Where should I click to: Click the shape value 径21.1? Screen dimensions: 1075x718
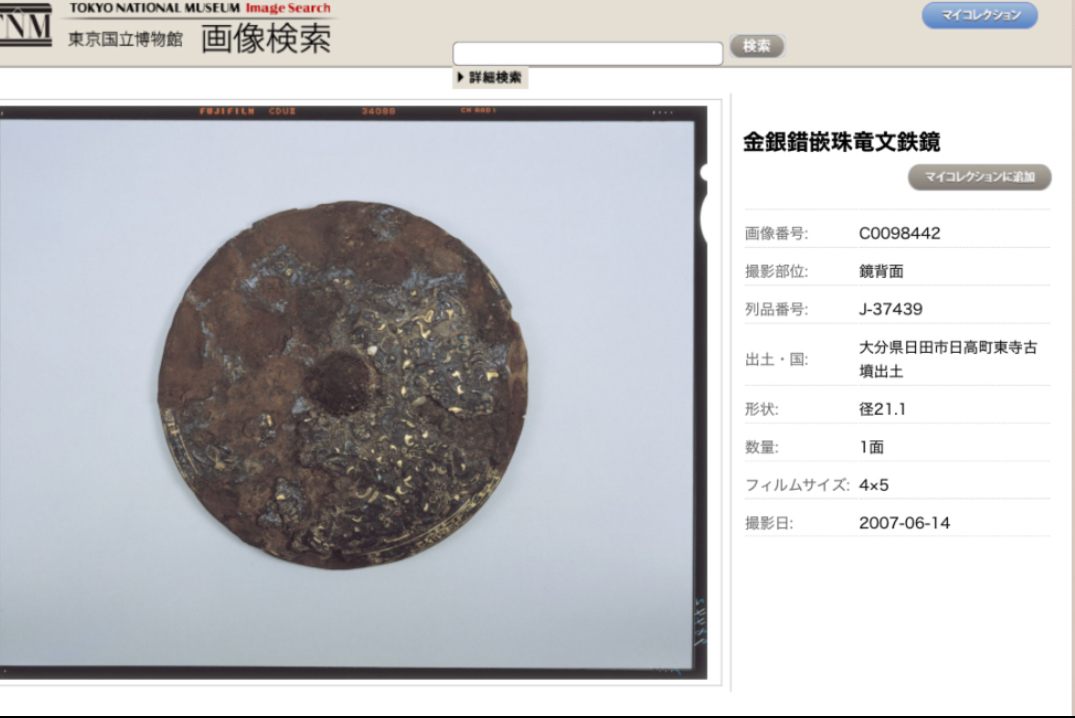pos(882,409)
